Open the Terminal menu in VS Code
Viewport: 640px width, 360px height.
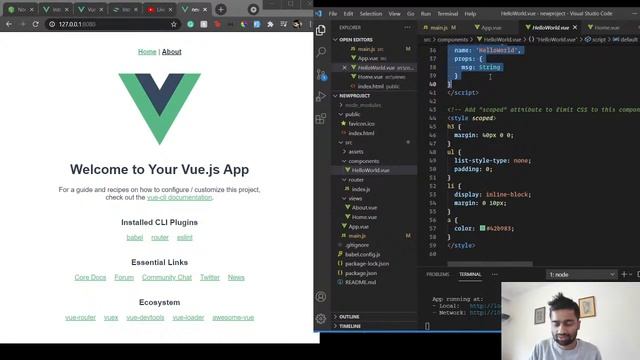pos(447,13)
